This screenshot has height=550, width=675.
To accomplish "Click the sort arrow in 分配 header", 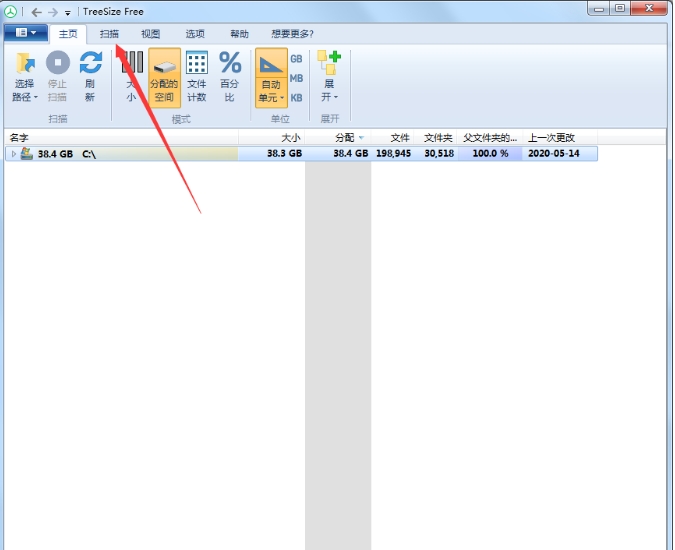I will click(361, 138).
